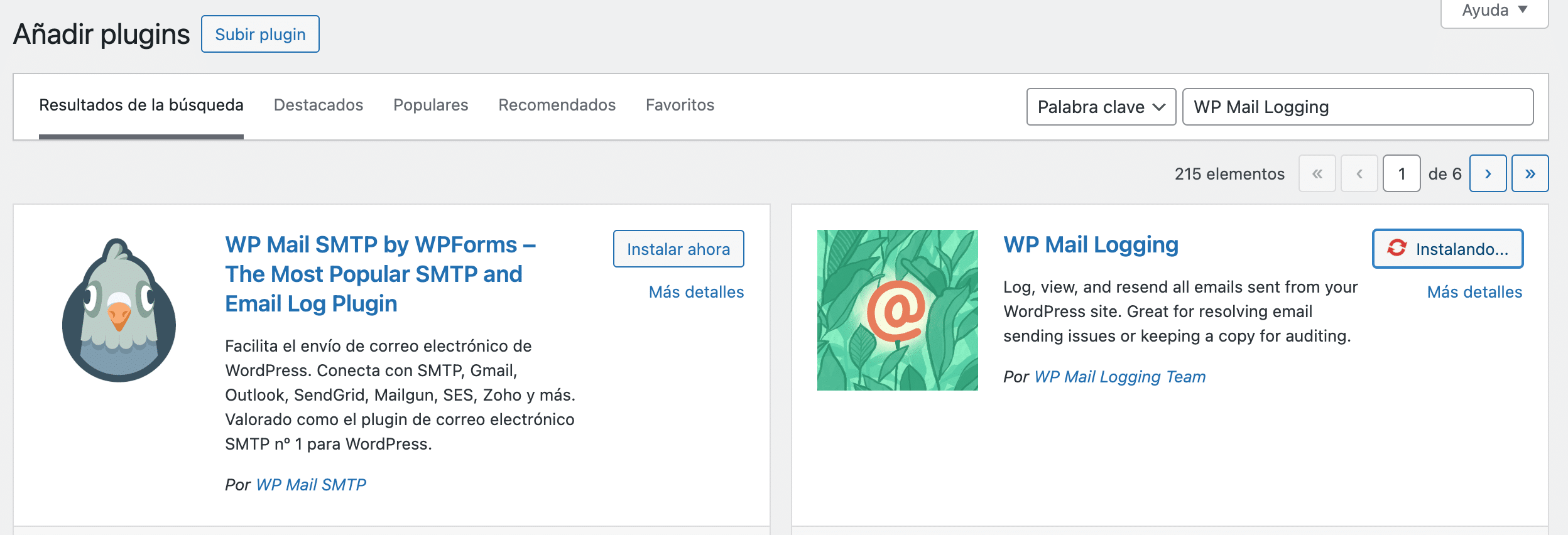Open the Ayuda help dropdown
Viewport: 1568px width, 535px height.
tap(1494, 11)
